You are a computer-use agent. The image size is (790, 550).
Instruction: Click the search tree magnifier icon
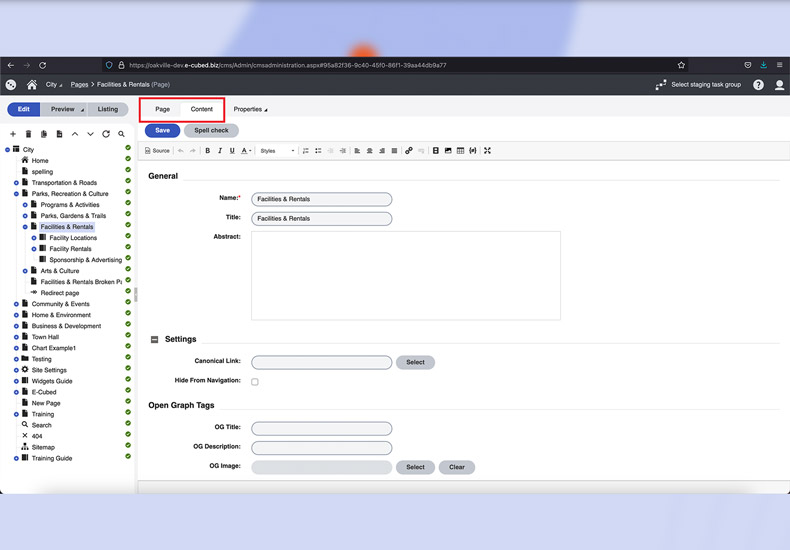pyautogui.click(x=122, y=134)
